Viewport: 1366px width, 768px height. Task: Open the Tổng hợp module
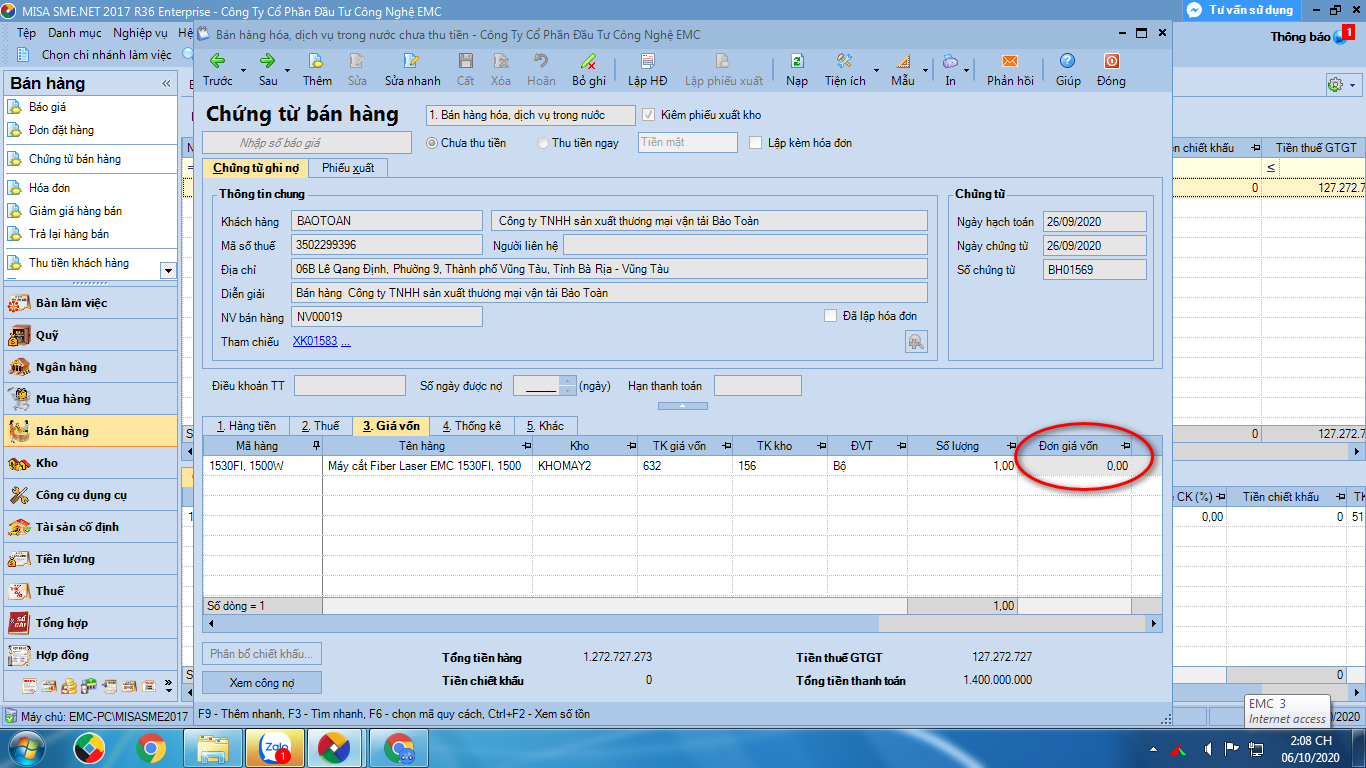pos(90,623)
